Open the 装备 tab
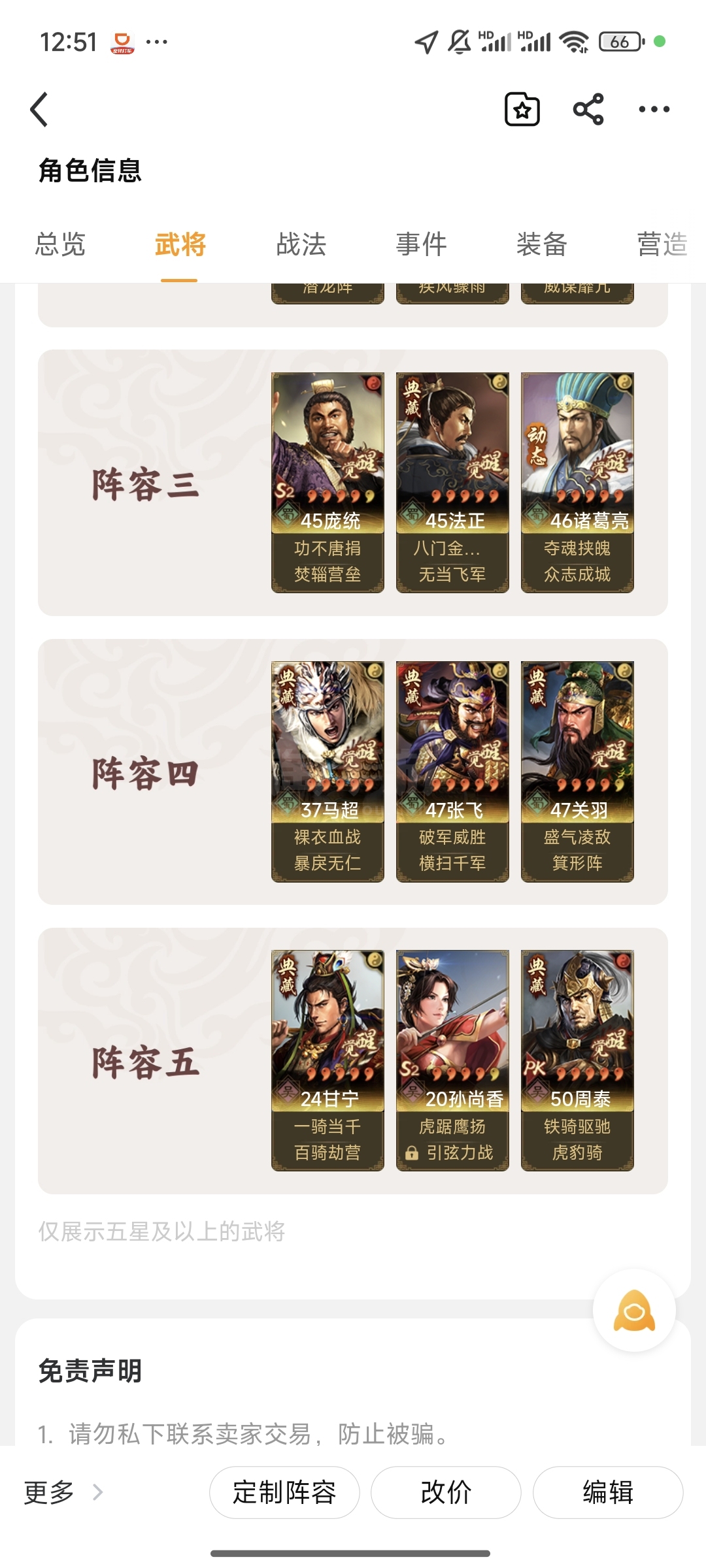 541,244
